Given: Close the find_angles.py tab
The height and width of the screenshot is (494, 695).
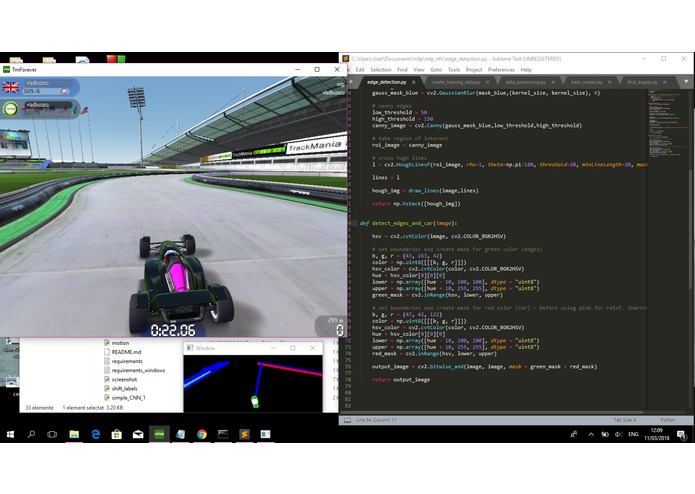Looking at the screenshot, I should tap(664, 82).
